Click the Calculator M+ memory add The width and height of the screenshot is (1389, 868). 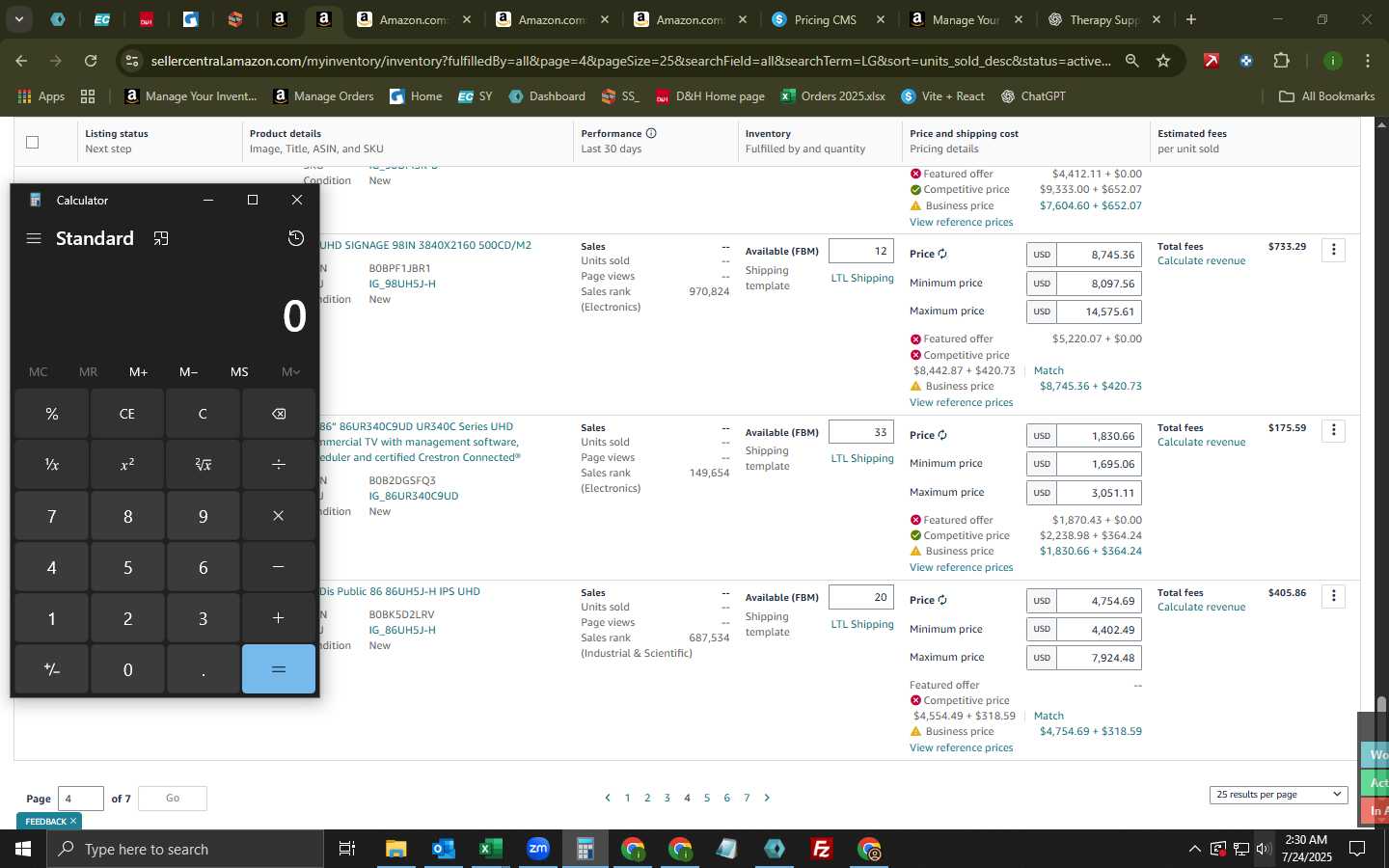[139, 371]
